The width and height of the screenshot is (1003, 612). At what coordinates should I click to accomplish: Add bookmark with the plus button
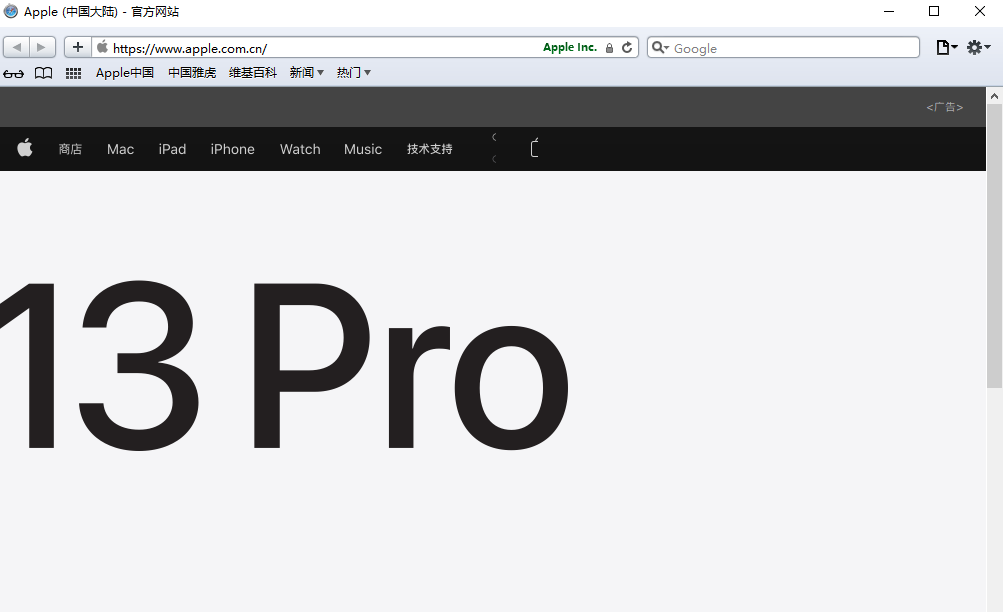tap(78, 47)
